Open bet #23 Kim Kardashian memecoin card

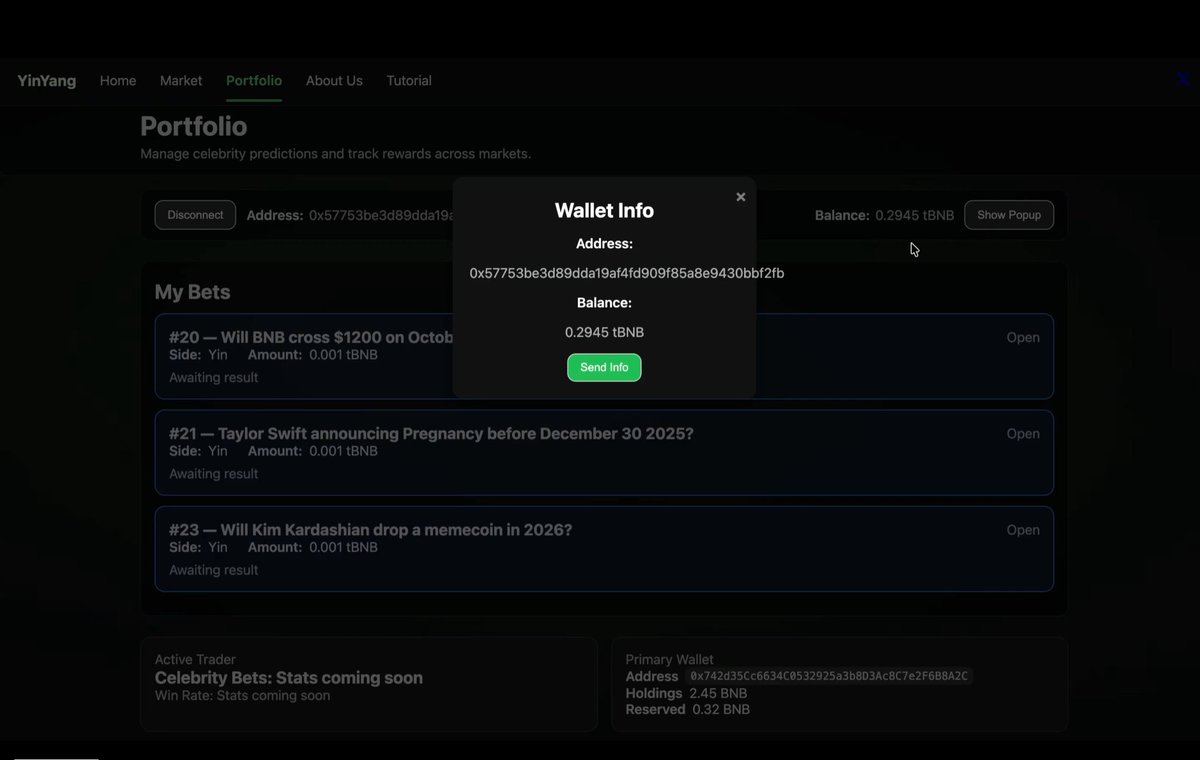604,549
